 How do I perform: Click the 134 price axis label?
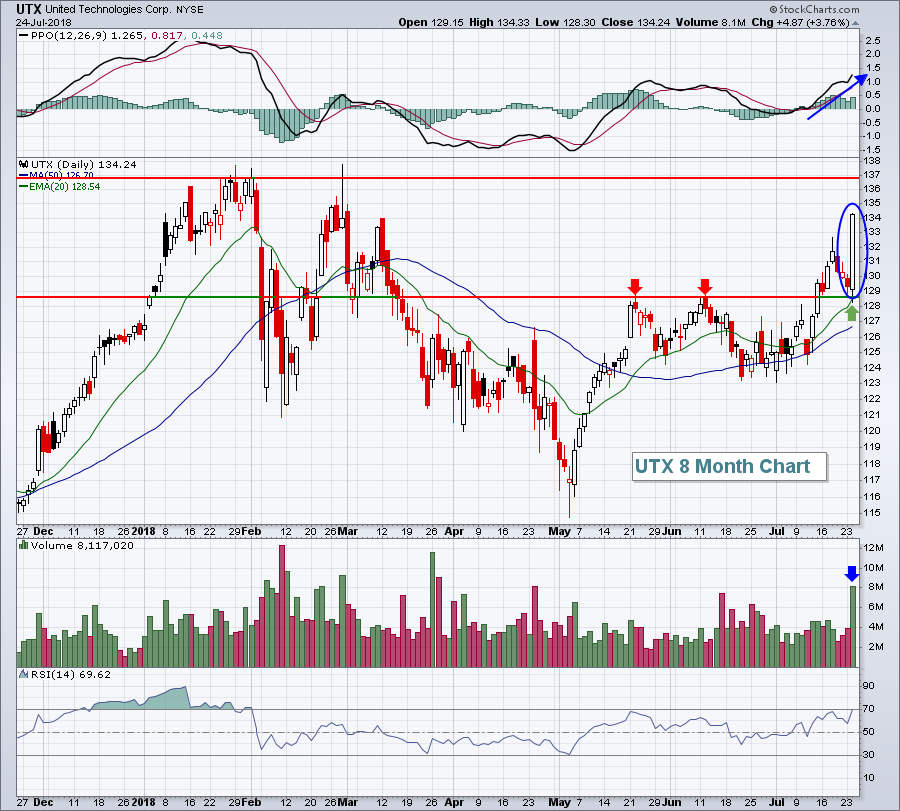[872, 218]
